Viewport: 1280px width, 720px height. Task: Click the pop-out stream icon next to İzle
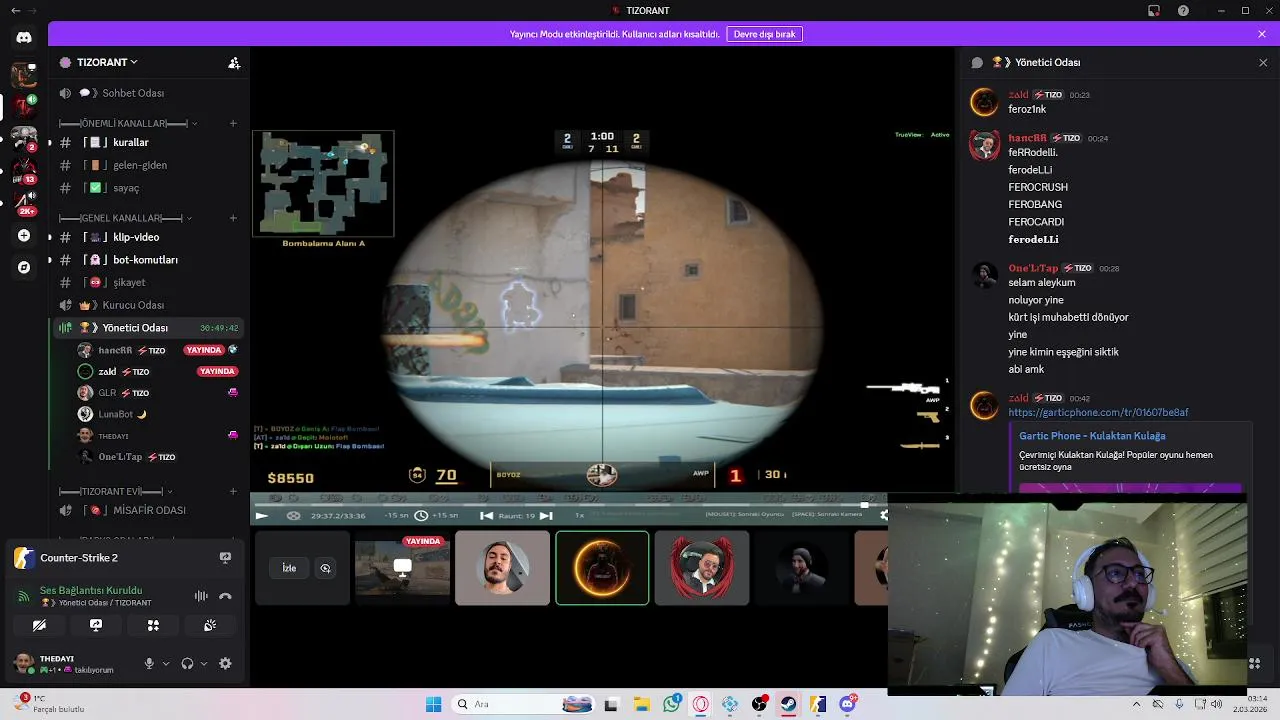tap(325, 568)
